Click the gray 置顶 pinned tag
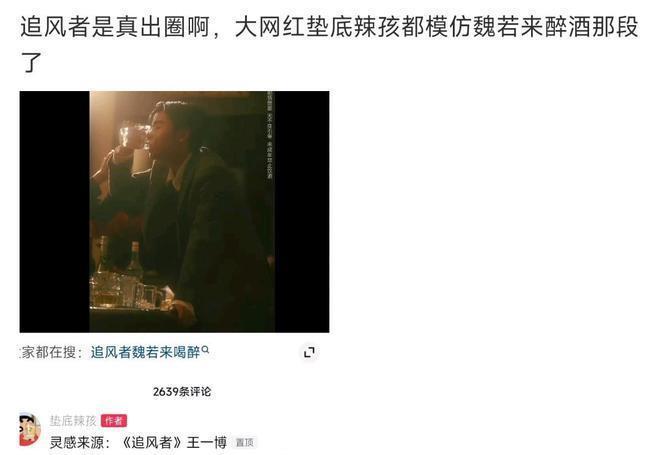Image resolution: width=660 pixels, height=455 pixels. coord(245,442)
